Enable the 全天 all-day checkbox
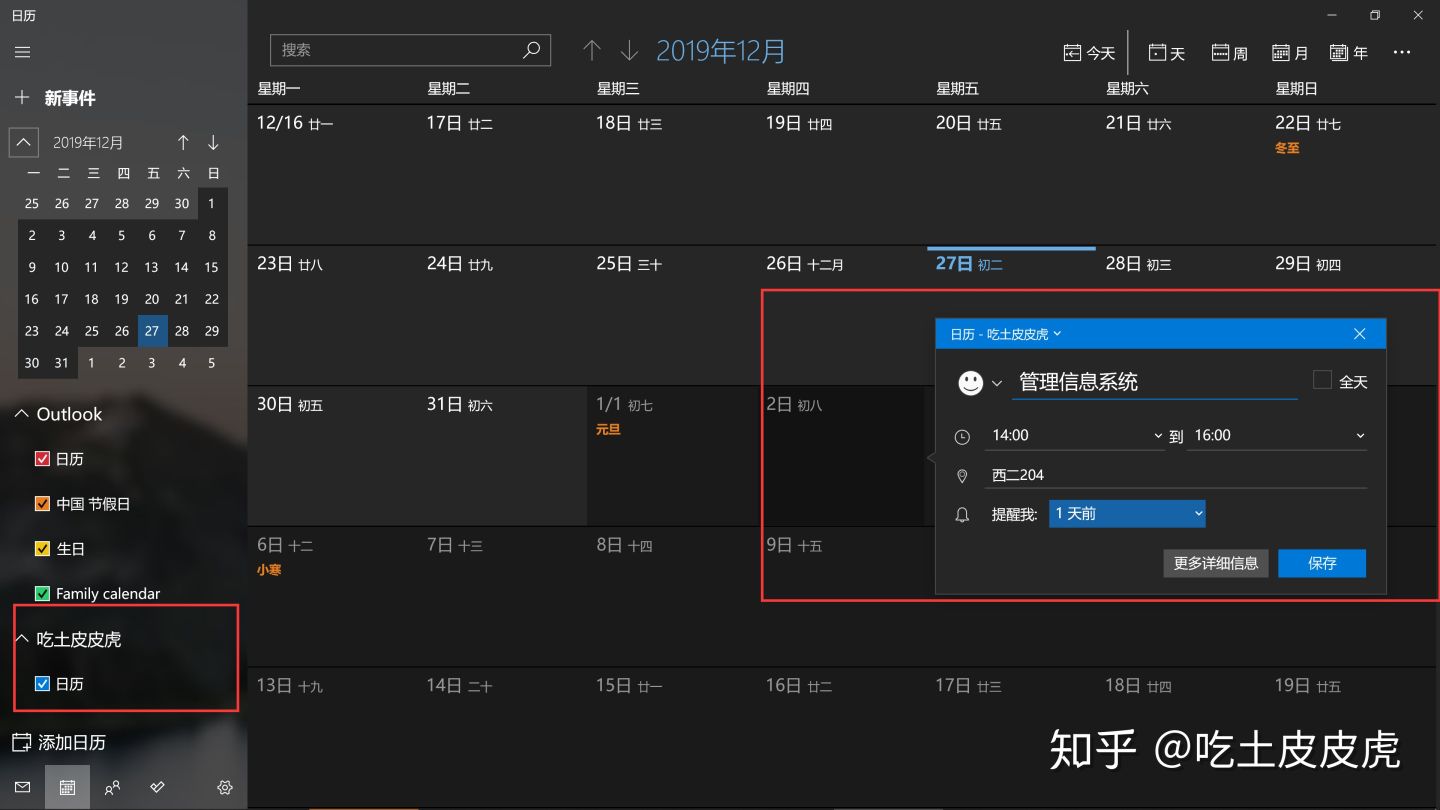The width and height of the screenshot is (1440, 810). (1322, 379)
